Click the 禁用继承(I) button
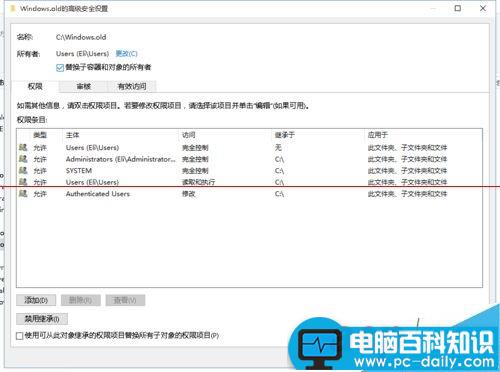This screenshot has height=372, width=500. tap(42, 319)
